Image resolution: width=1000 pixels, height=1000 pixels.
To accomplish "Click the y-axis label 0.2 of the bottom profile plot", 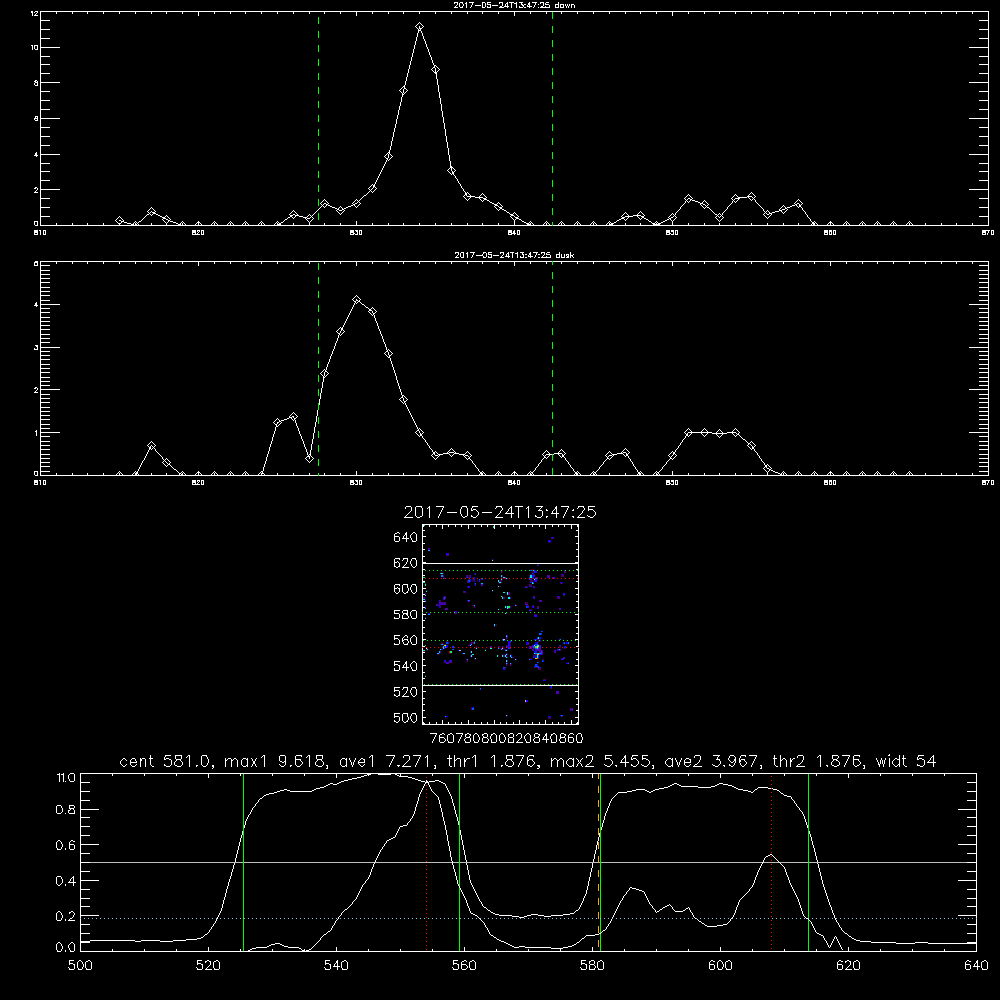I will point(66,916).
